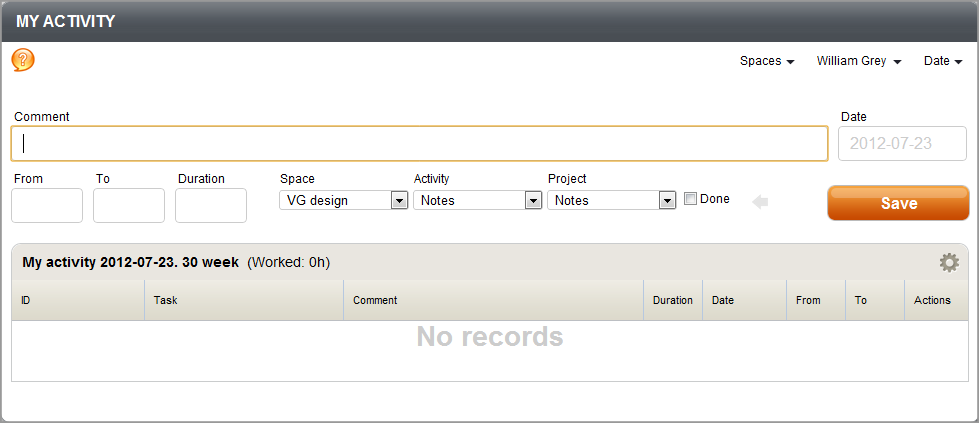This screenshot has height=423, width=979.
Task: Click the Duration column header in table
Action: click(x=673, y=301)
